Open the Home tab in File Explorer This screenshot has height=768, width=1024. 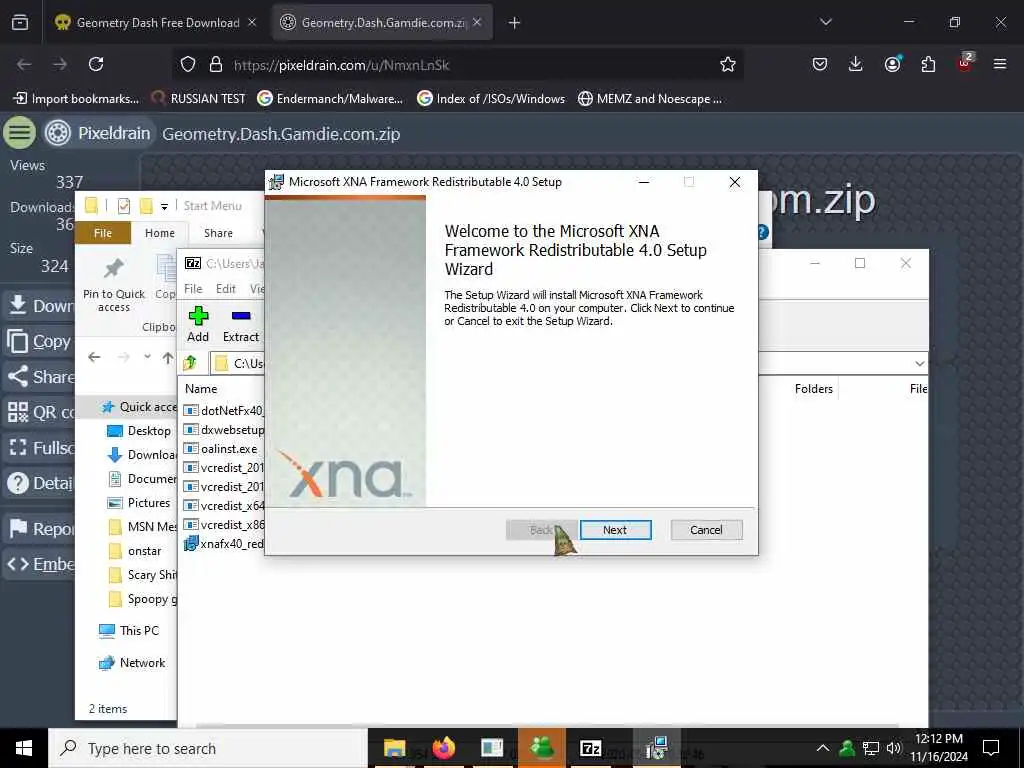[x=160, y=233]
